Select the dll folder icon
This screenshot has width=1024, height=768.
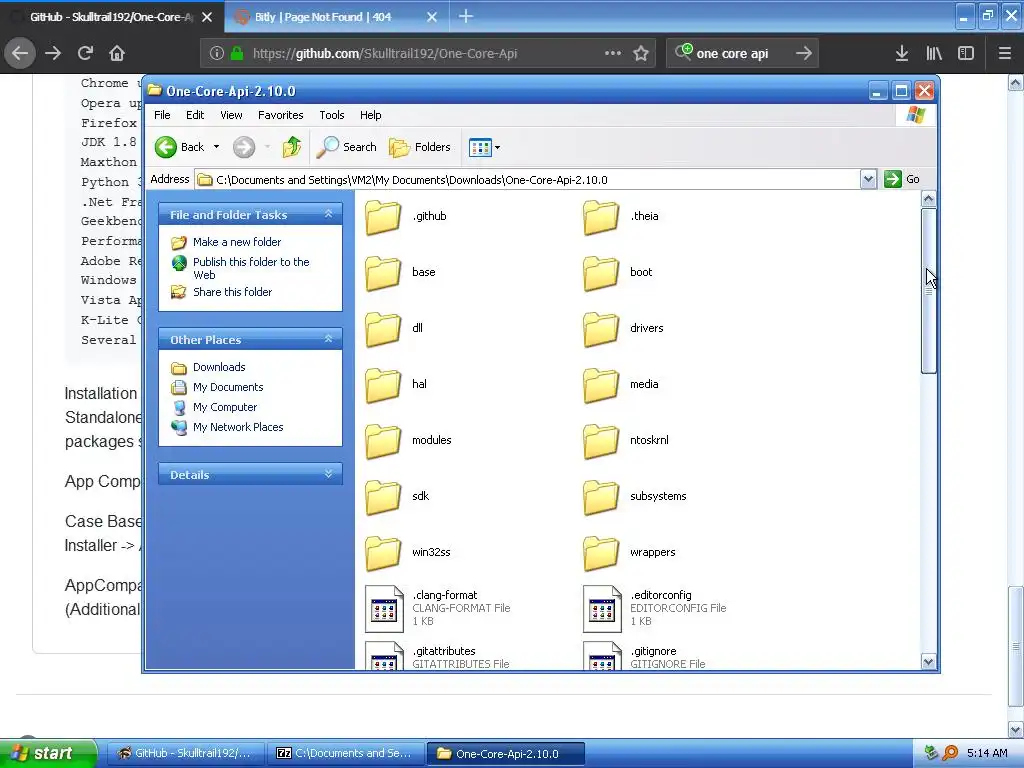pos(383,329)
